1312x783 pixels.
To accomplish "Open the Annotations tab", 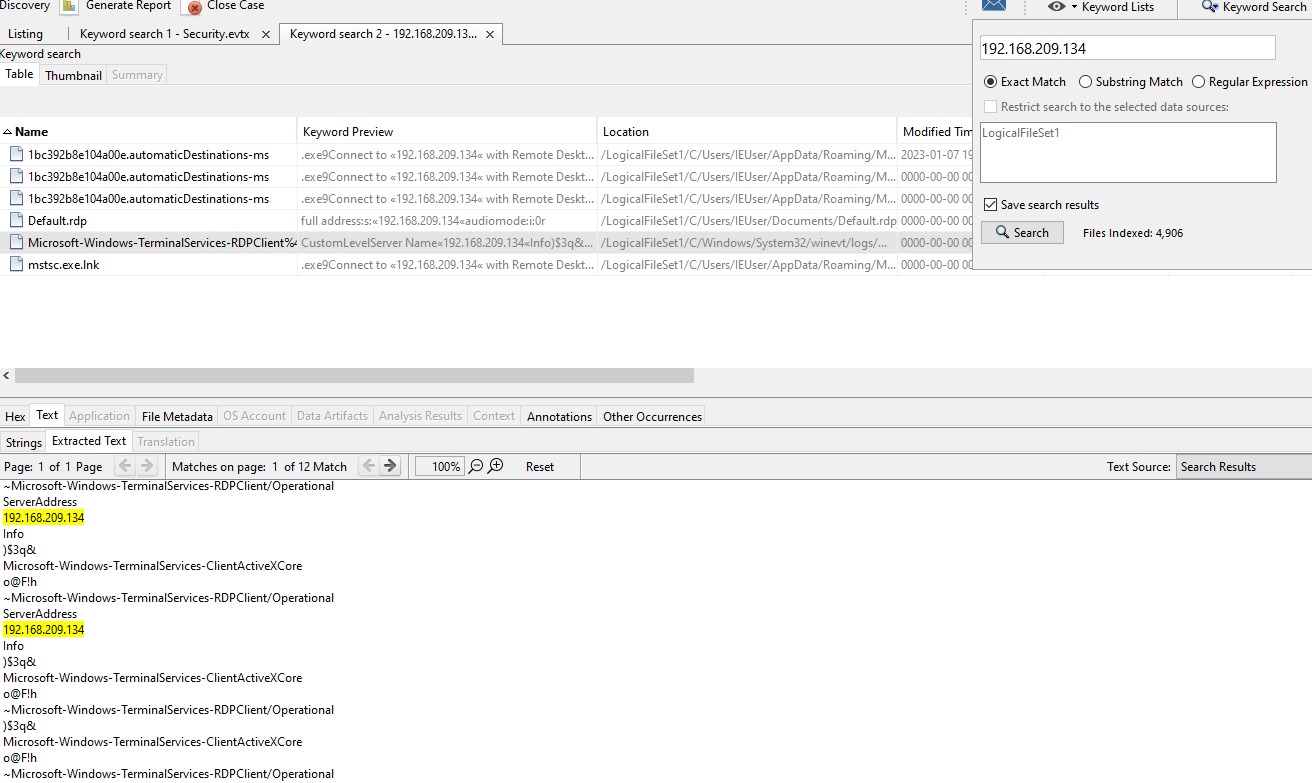I will (559, 416).
